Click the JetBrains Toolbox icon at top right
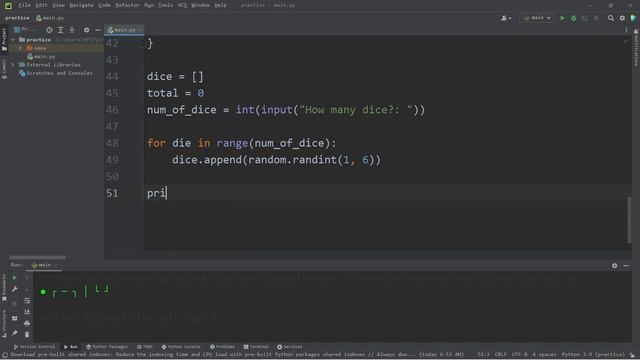The image size is (640, 360). click(x=633, y=18)
